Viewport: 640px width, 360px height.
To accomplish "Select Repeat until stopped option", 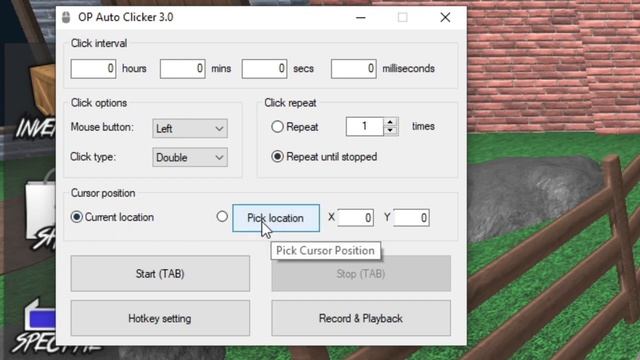I will click(x=278, y=156).
